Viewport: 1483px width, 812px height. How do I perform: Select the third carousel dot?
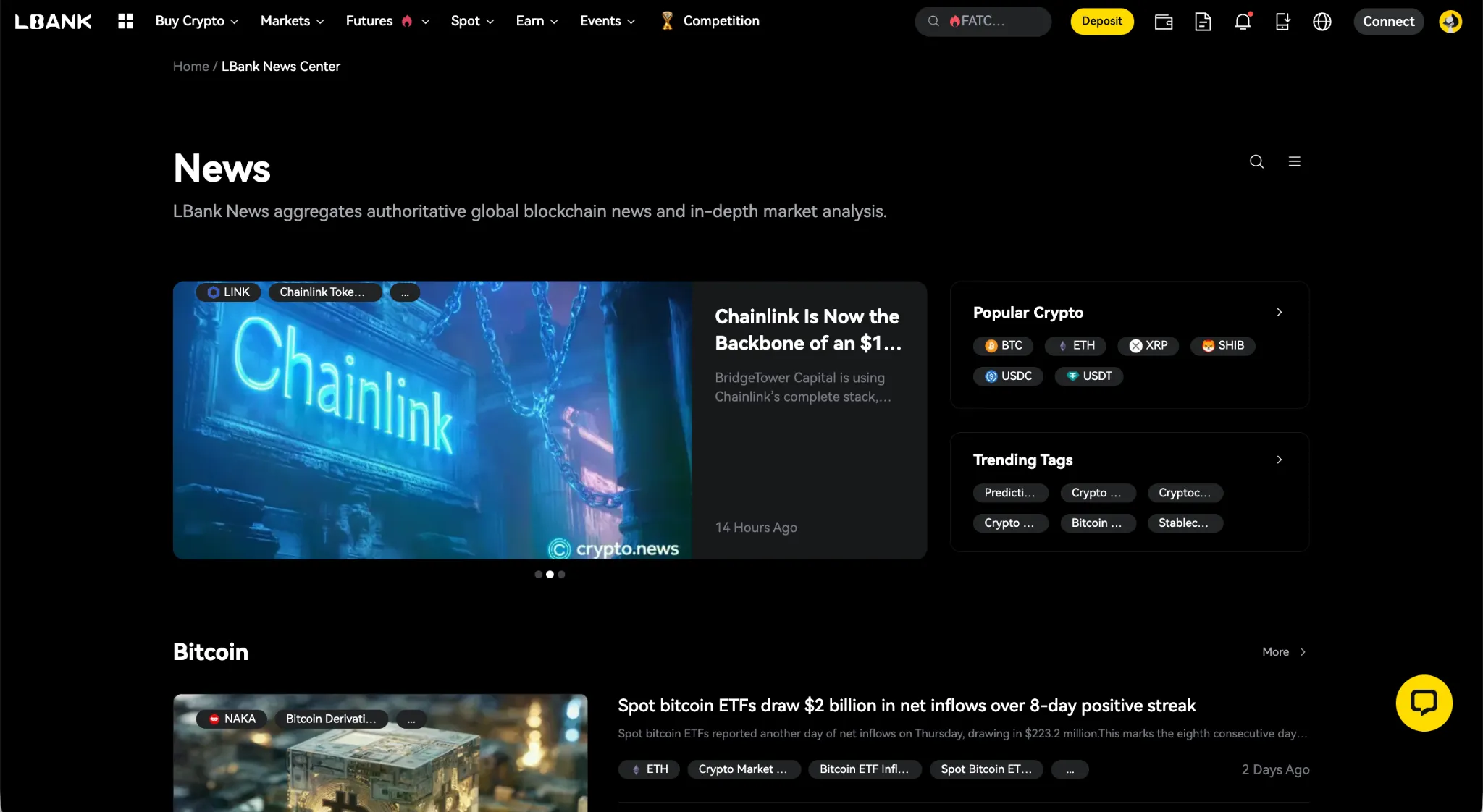coord(561,575)
